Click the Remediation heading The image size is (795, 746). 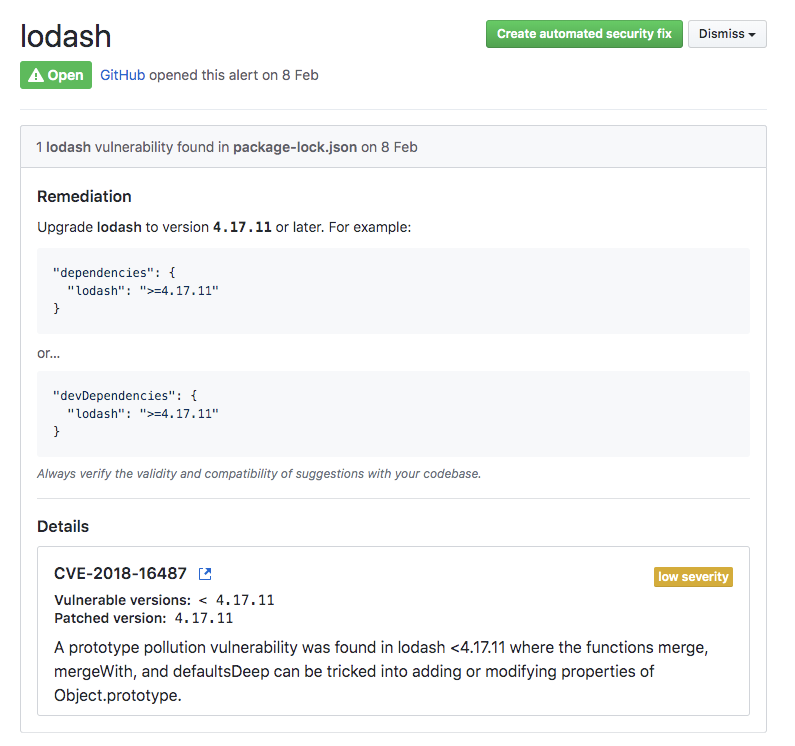(x=84, y=196)
